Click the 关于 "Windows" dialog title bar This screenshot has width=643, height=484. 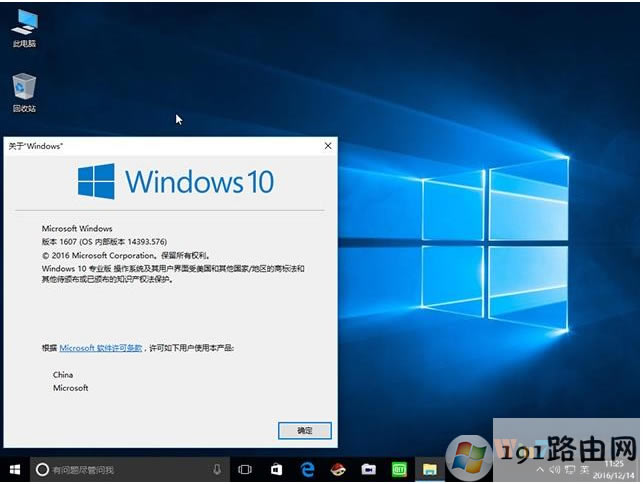(x=150, y=146)
